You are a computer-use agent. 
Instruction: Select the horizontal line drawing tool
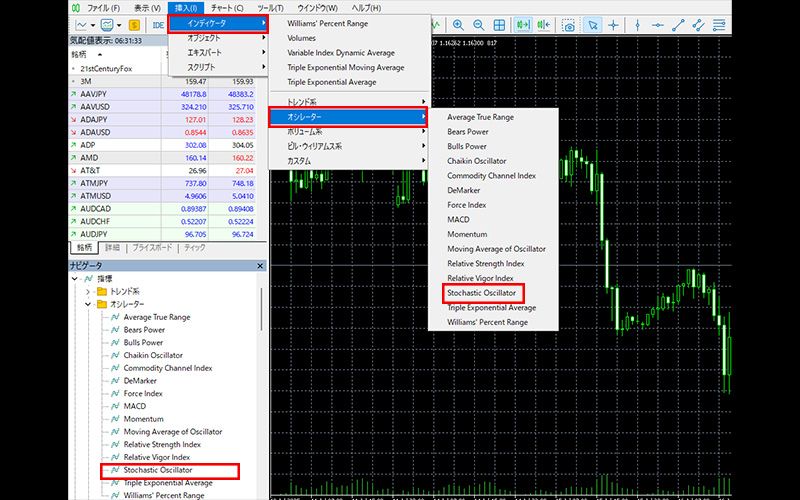(658, 25)
